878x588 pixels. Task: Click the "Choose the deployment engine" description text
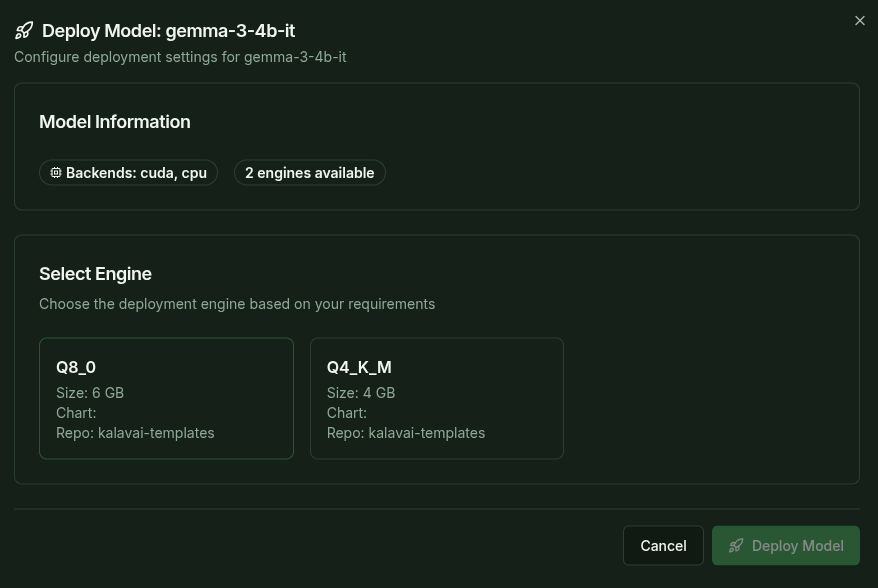237,304
